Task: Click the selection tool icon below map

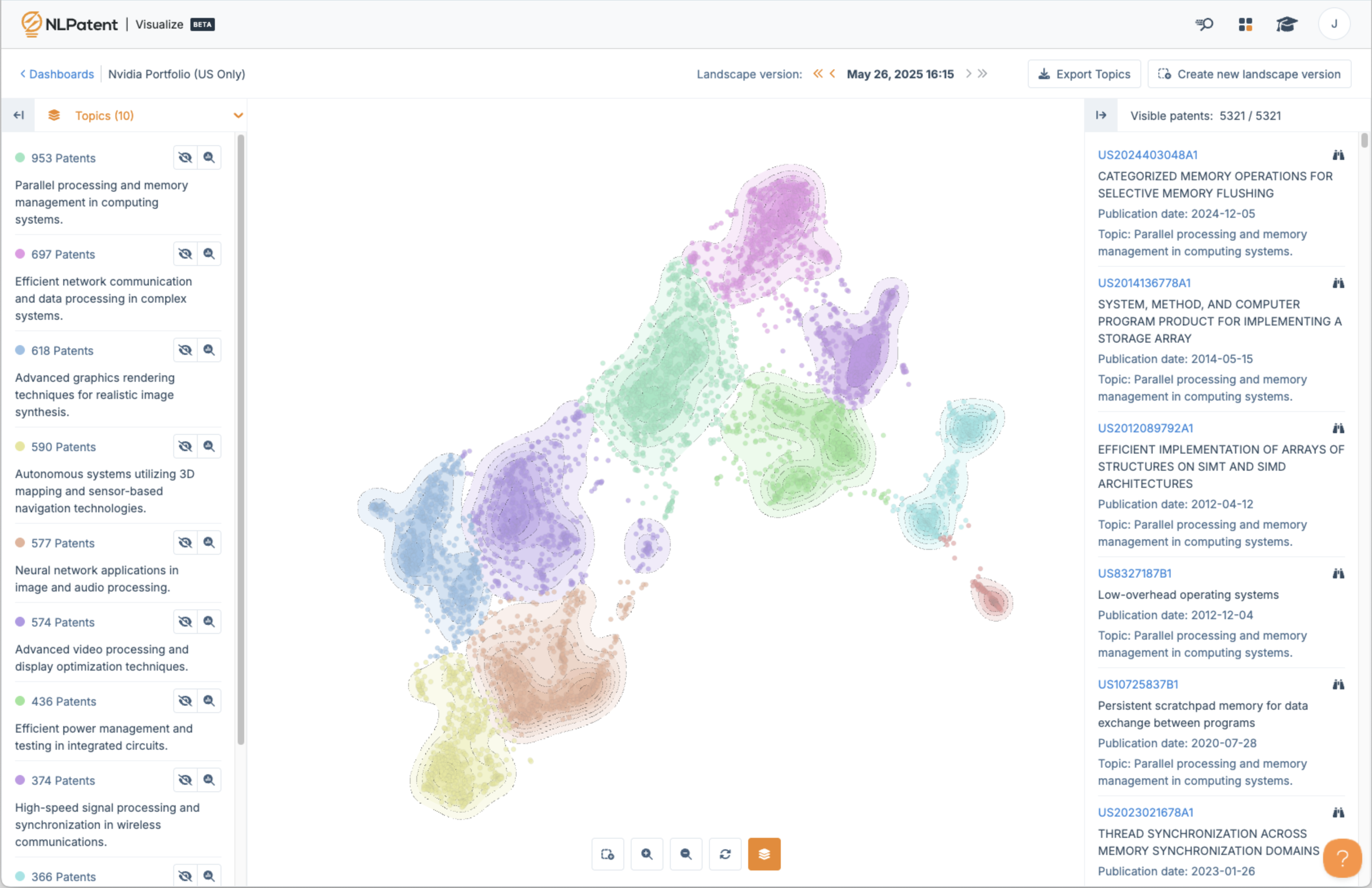Action: pyautogui.click(x=608, y=854)
